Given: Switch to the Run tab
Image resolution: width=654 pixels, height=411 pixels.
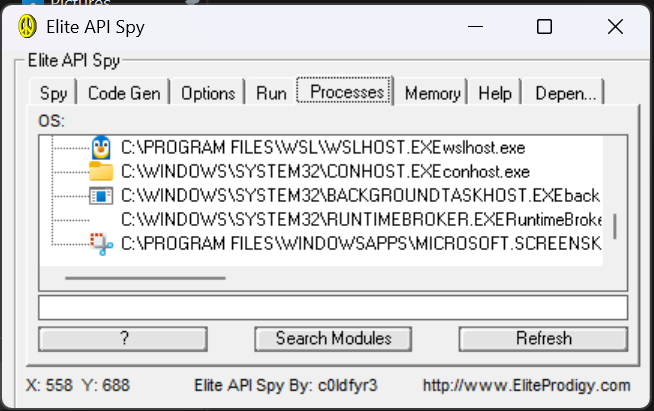Looking at the screenshot, I should (271, 93).
